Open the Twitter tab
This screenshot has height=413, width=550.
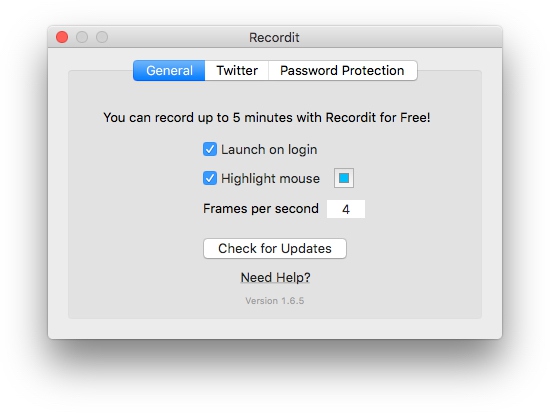click(x=237, y=71)
